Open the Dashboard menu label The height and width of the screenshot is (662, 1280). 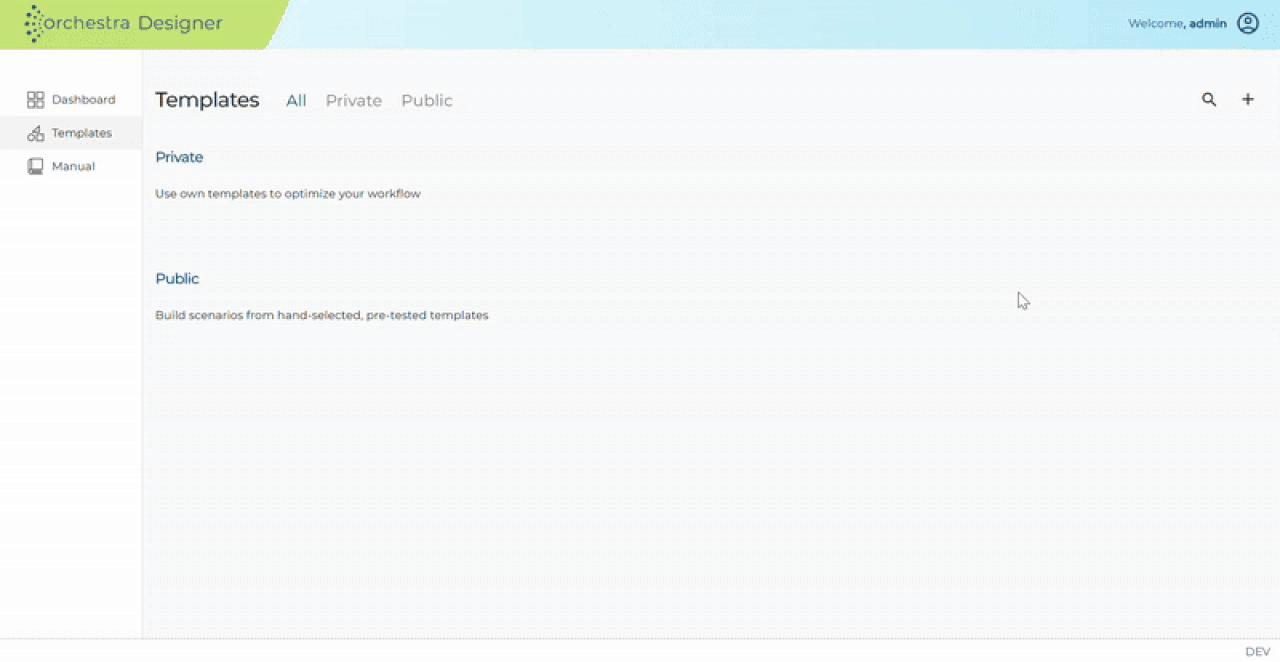click(84, 100)
